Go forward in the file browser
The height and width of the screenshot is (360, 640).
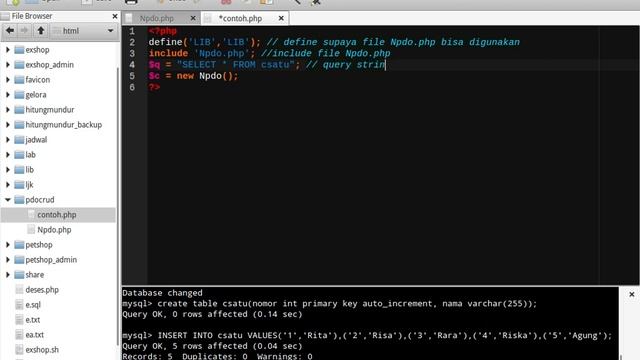tap(24, 31)
